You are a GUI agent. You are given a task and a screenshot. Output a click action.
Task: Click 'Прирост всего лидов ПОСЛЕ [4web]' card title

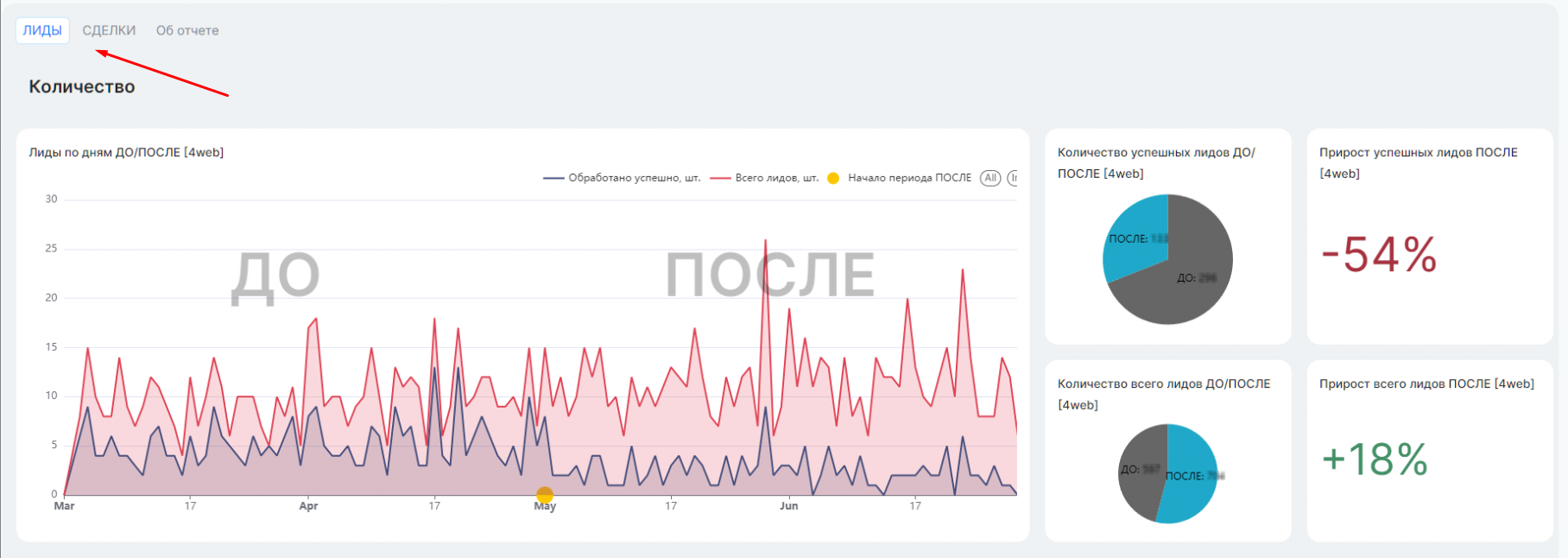pyautogui.click(x=1426, y=384)
